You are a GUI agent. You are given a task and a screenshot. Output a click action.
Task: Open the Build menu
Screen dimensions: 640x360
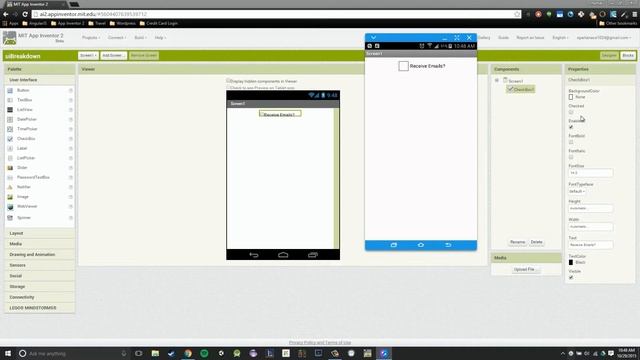(x=140, y=38)
